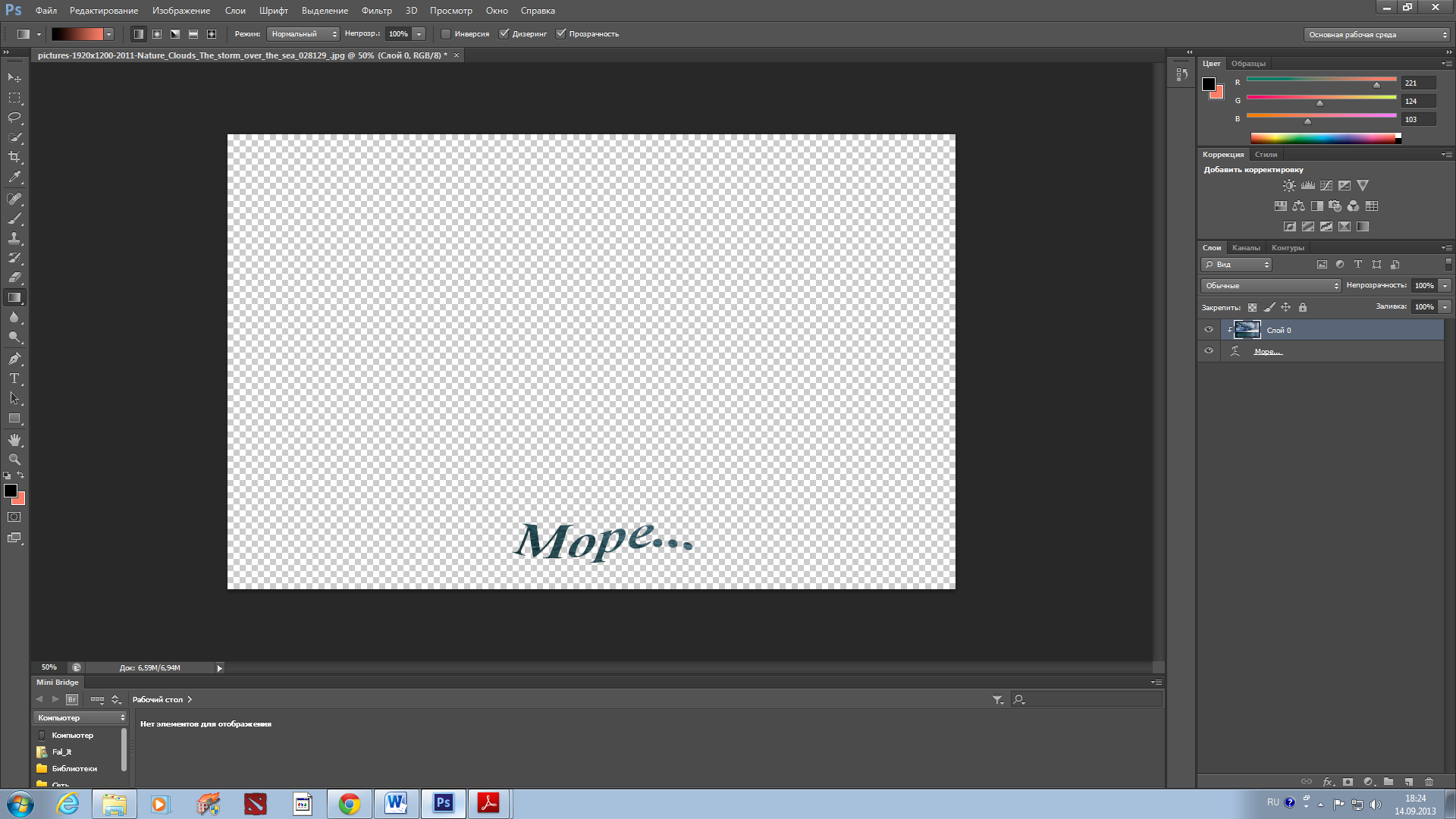Select the Healing Brush tool
This screenshot has width=1456, height=819.
point(14,199)
